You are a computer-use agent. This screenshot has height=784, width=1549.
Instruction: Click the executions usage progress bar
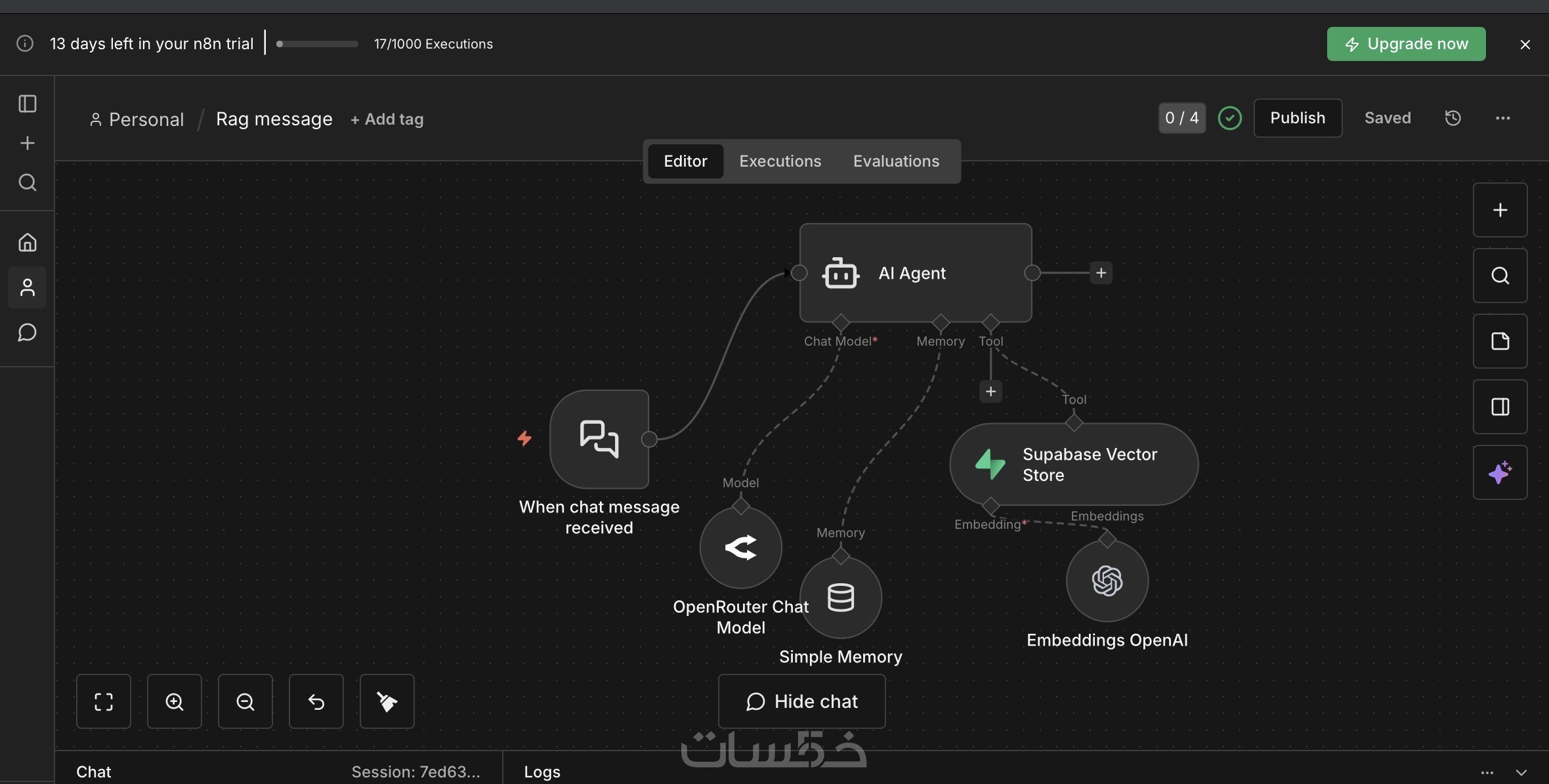(x=318, y=44)
